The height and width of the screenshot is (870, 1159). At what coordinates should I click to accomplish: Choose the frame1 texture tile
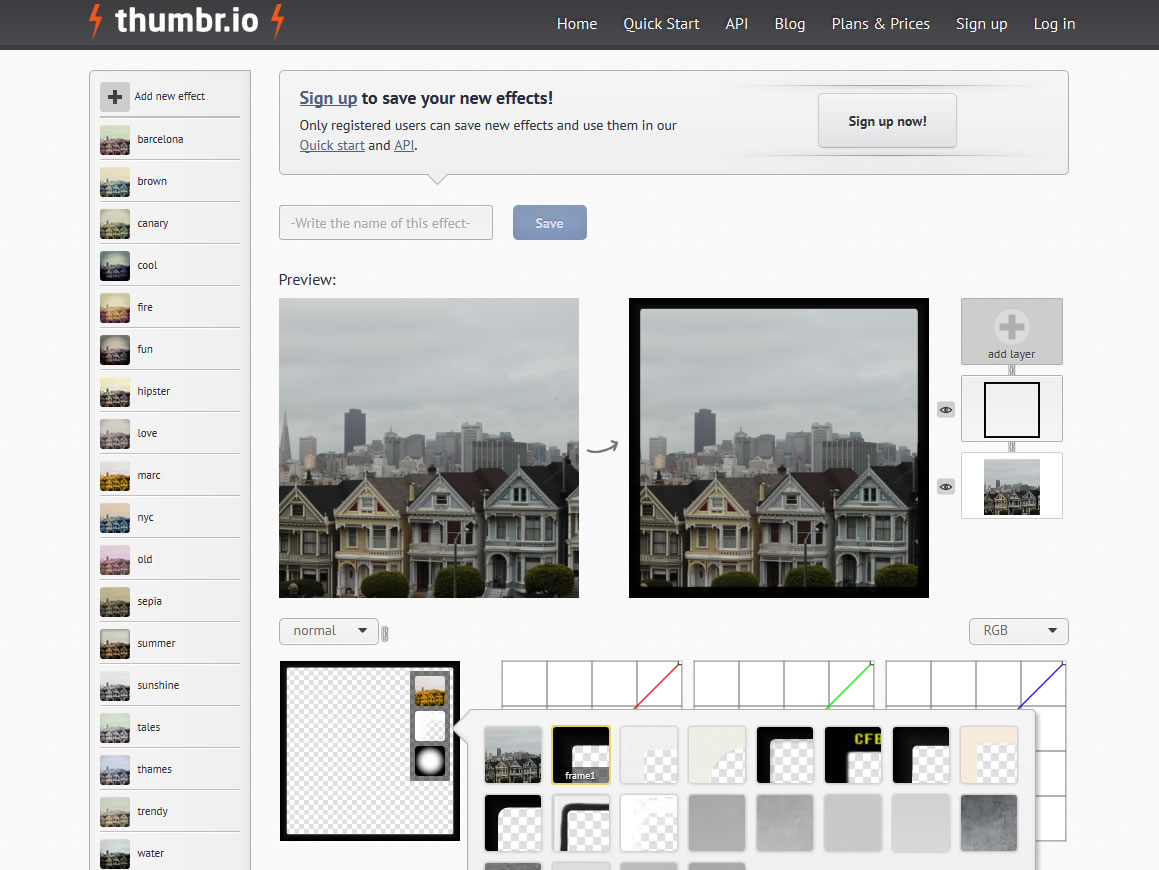581,755
